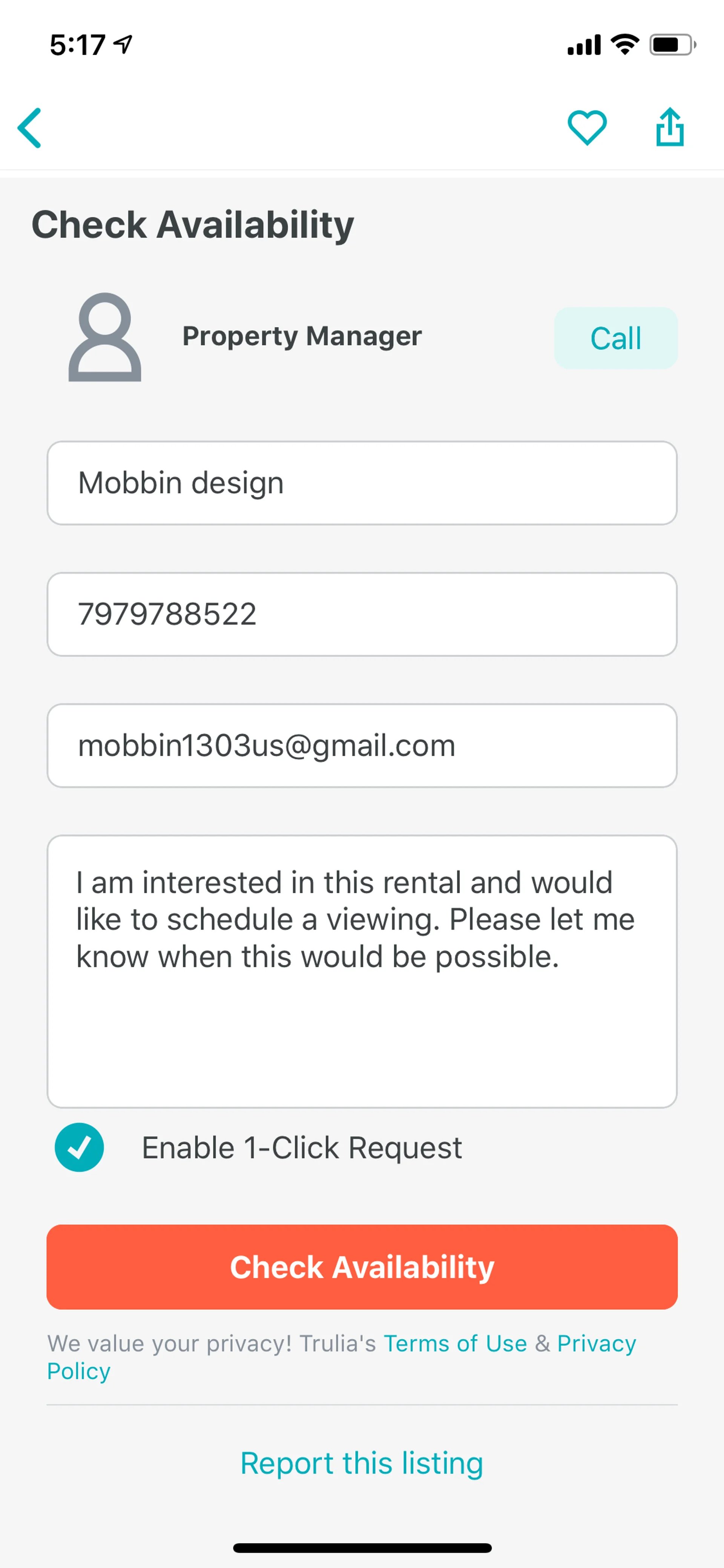Open the Terms of Use link

(x=455, y=1344)
